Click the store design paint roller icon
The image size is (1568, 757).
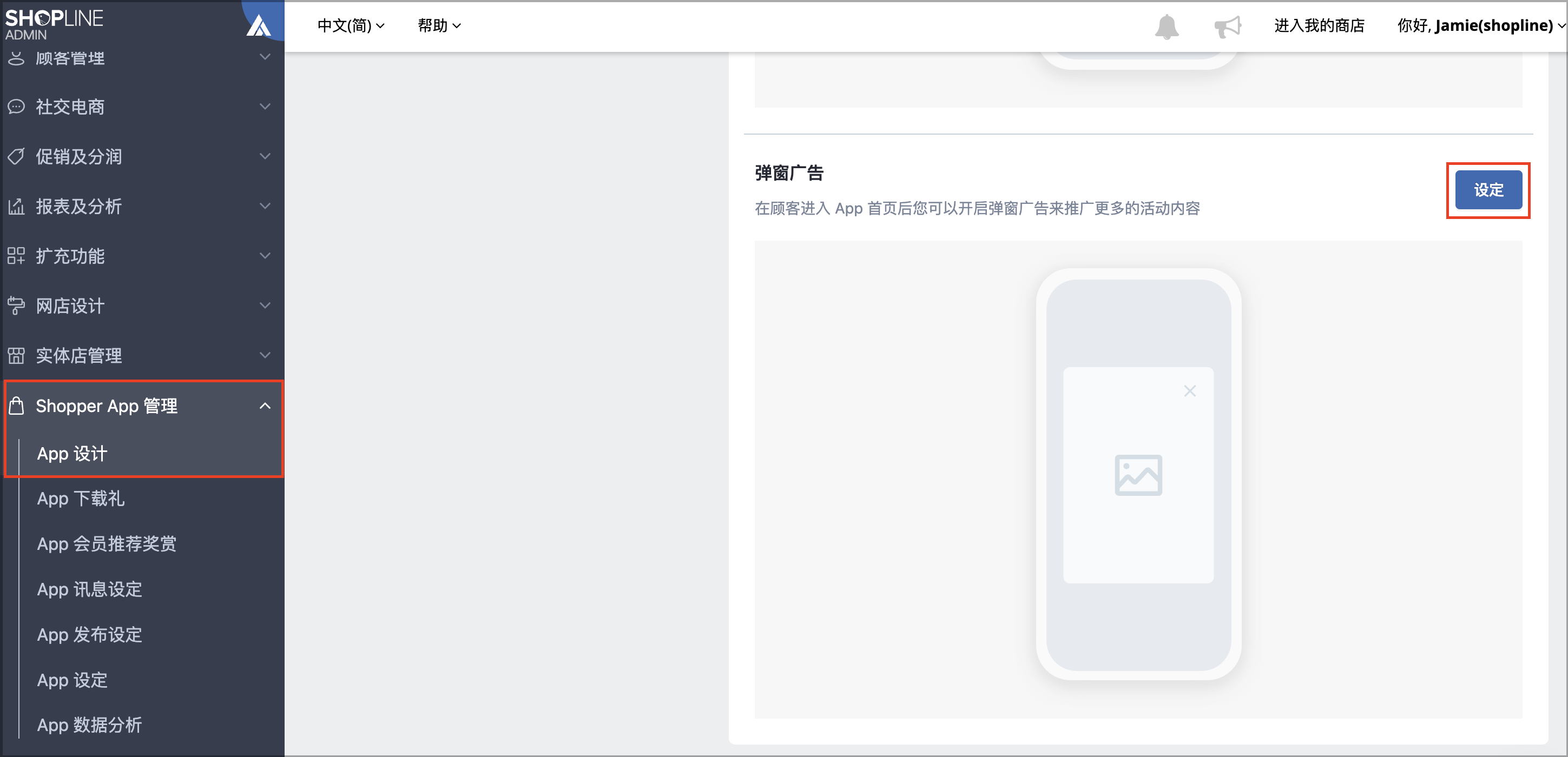16,306
